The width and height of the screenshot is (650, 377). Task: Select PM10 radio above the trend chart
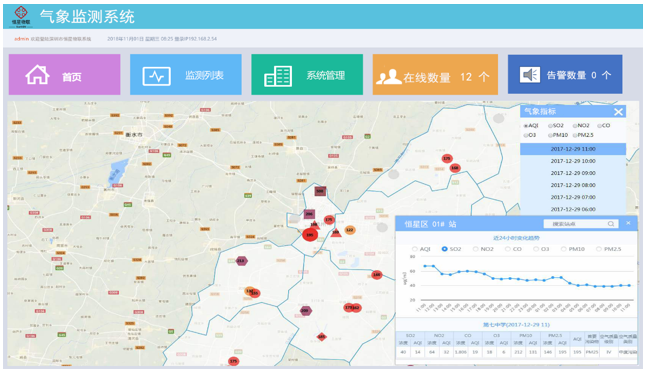coord(563,249)
